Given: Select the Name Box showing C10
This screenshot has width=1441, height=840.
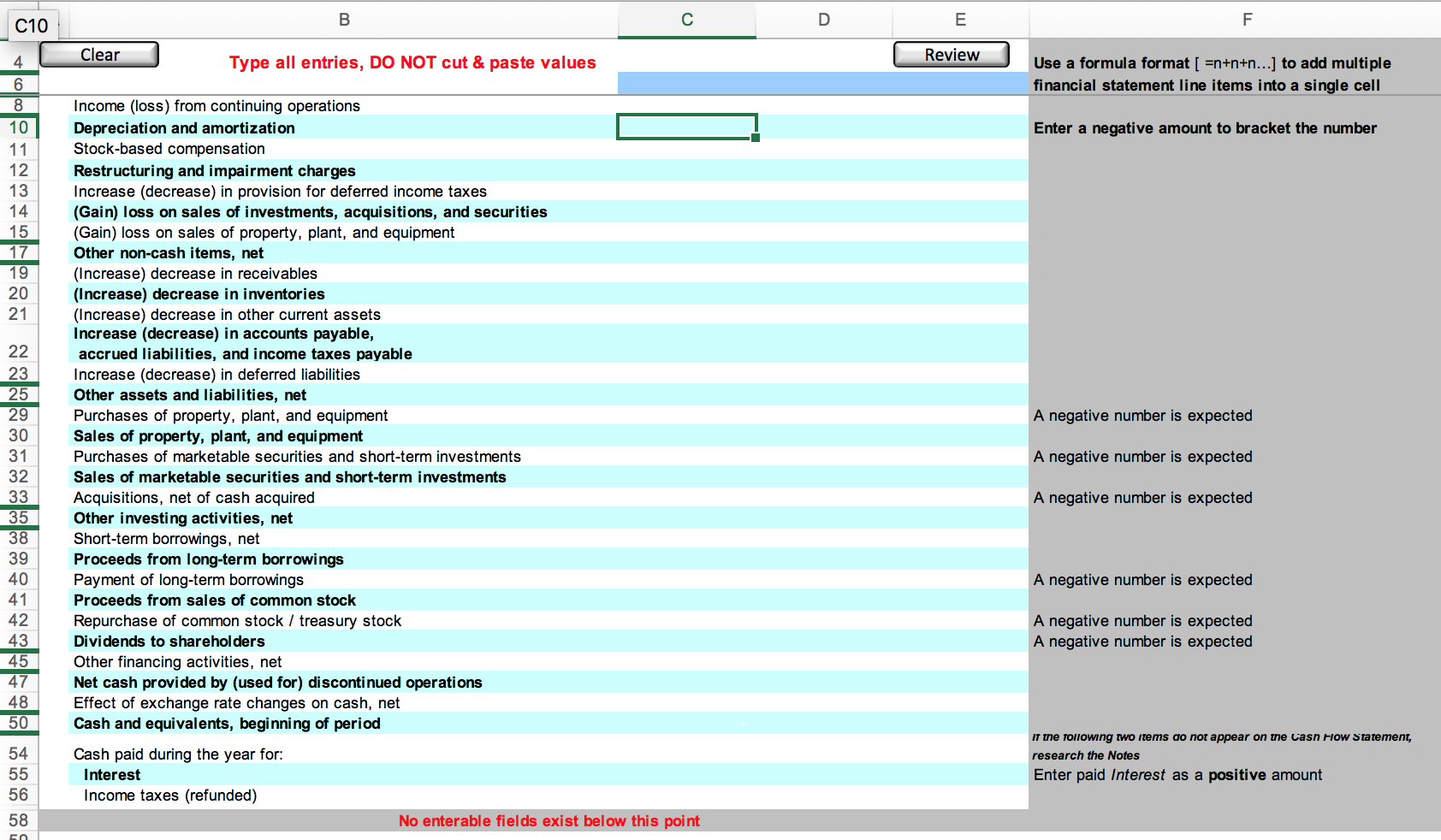Looking at the screenshot, I should 32,25.
